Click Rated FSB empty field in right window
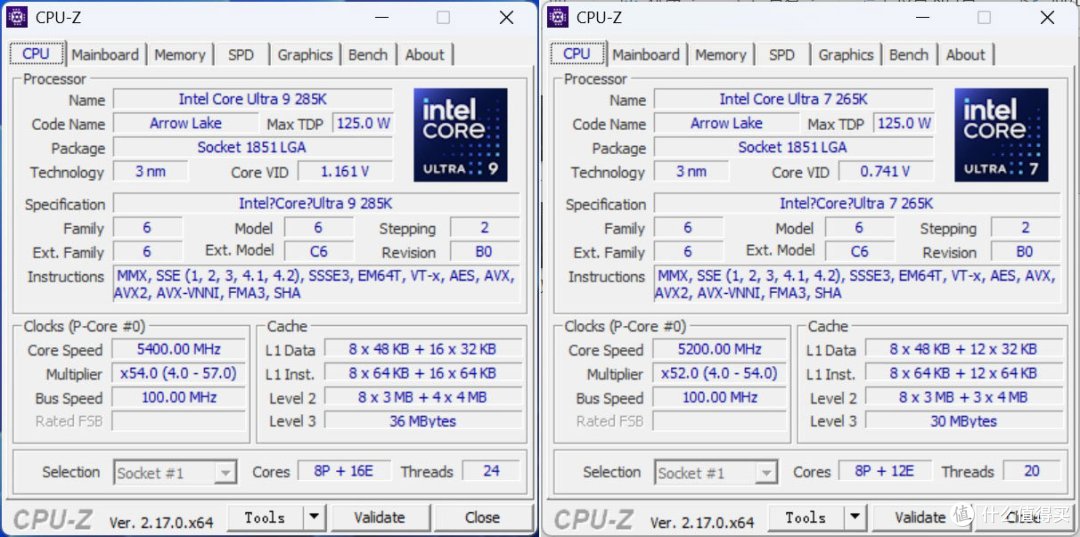The height and width of the screenshot is (537, 1080). [x=720, y=421]
